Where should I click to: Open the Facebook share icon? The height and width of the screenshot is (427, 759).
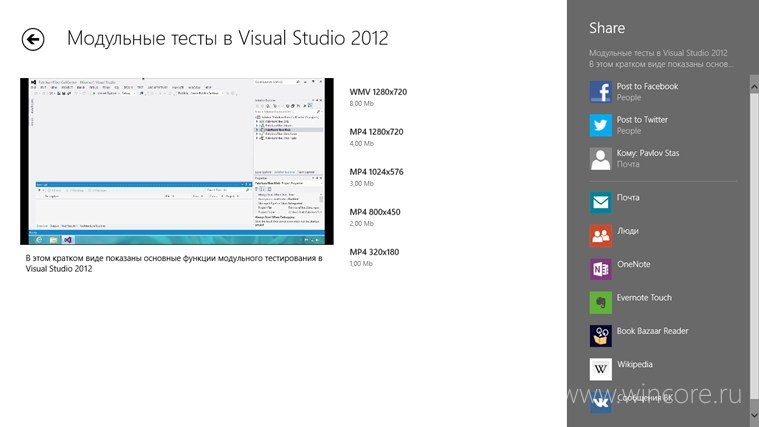pos(601,92)
